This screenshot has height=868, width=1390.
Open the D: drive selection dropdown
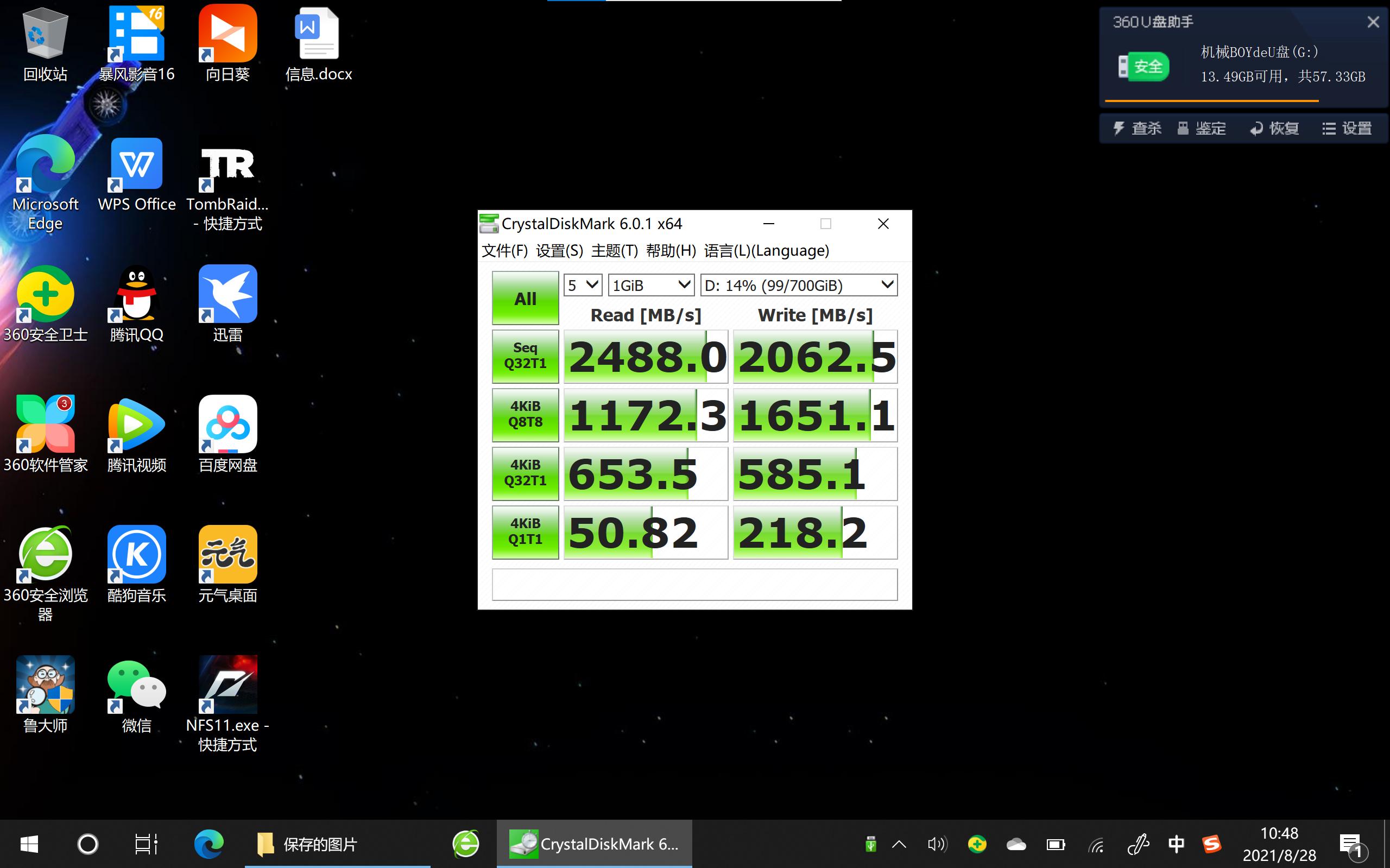coord(799,285)
